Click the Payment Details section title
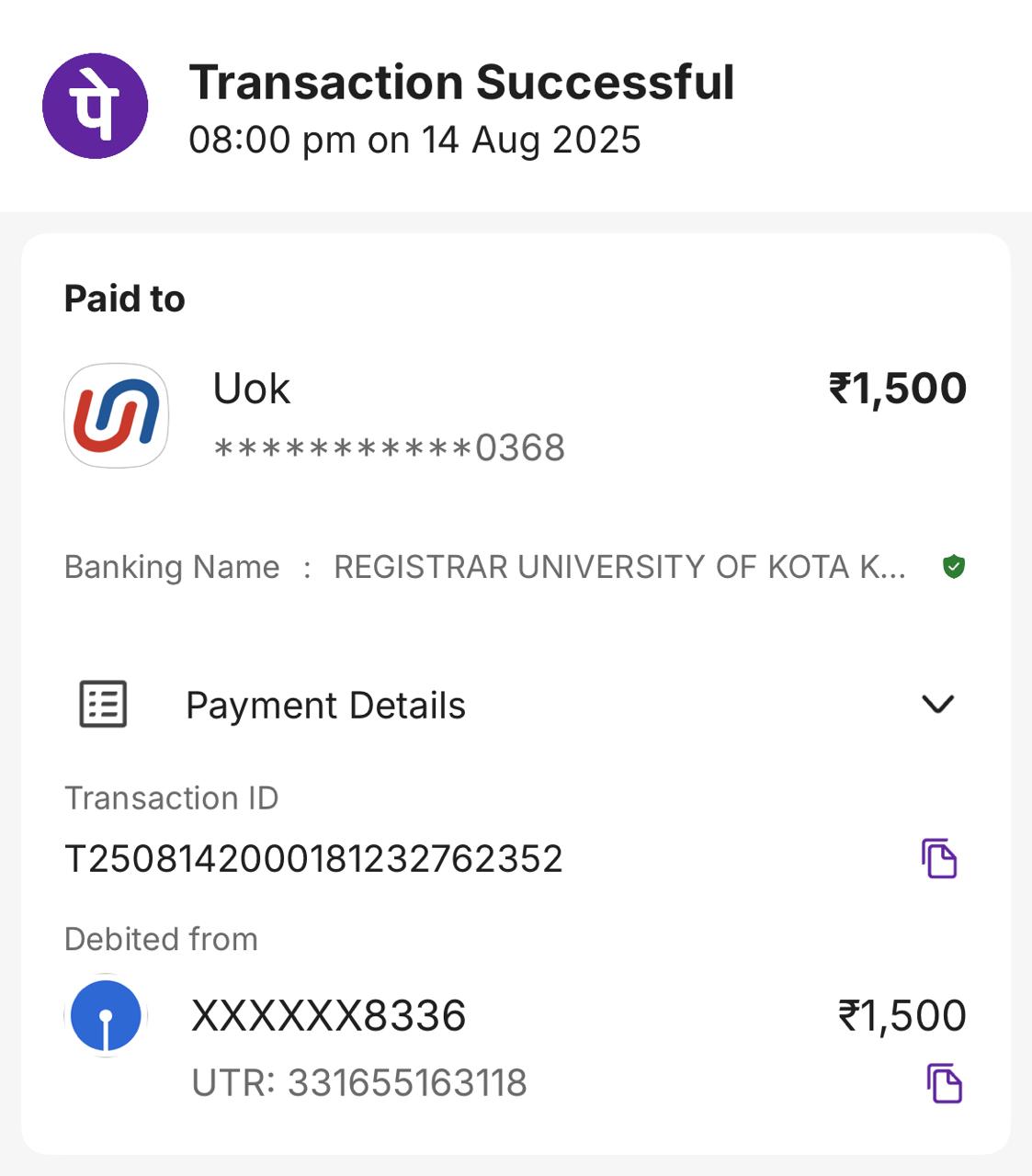 coord(325,706)
